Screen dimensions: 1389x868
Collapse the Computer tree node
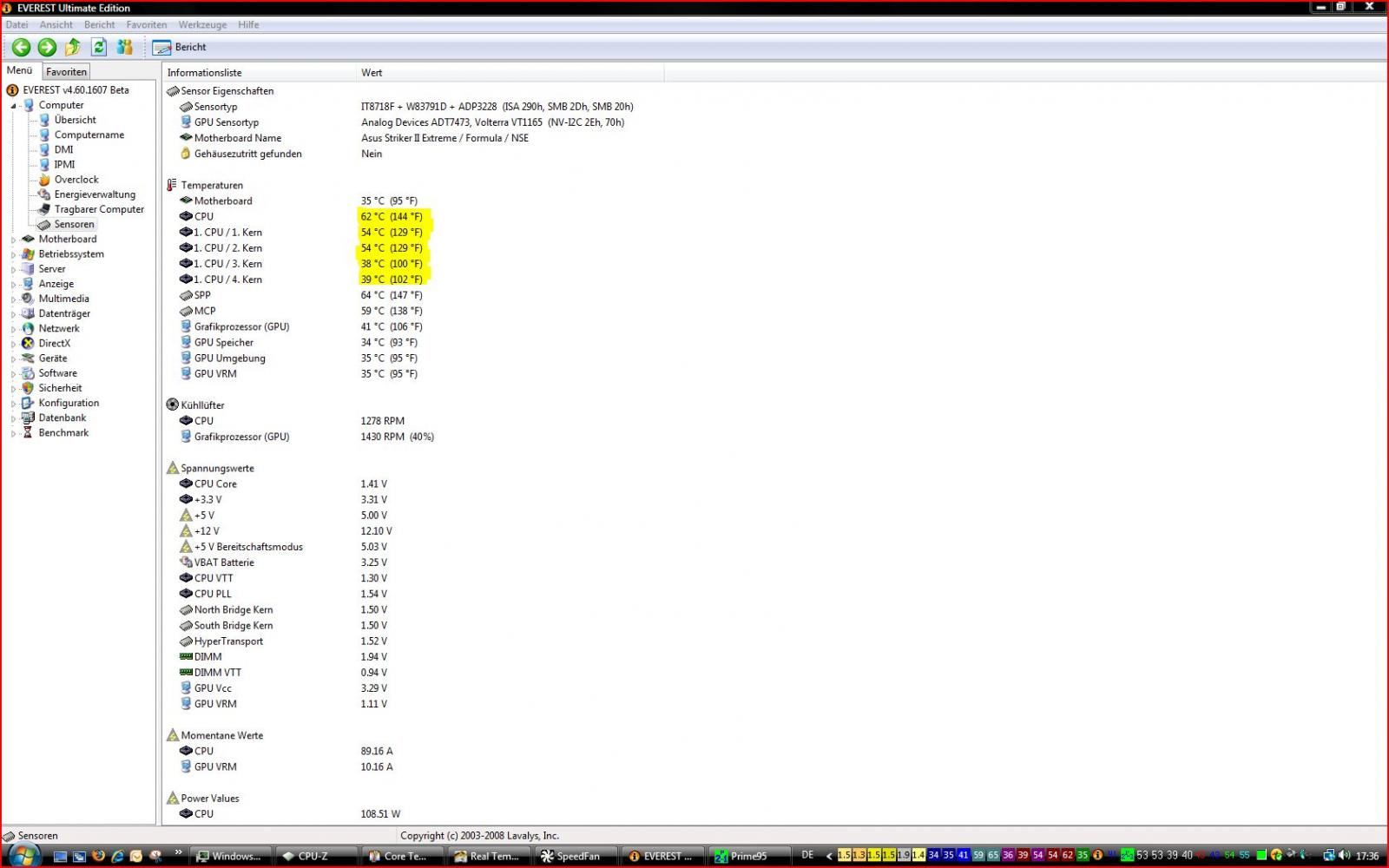click(x=13, y=105)
